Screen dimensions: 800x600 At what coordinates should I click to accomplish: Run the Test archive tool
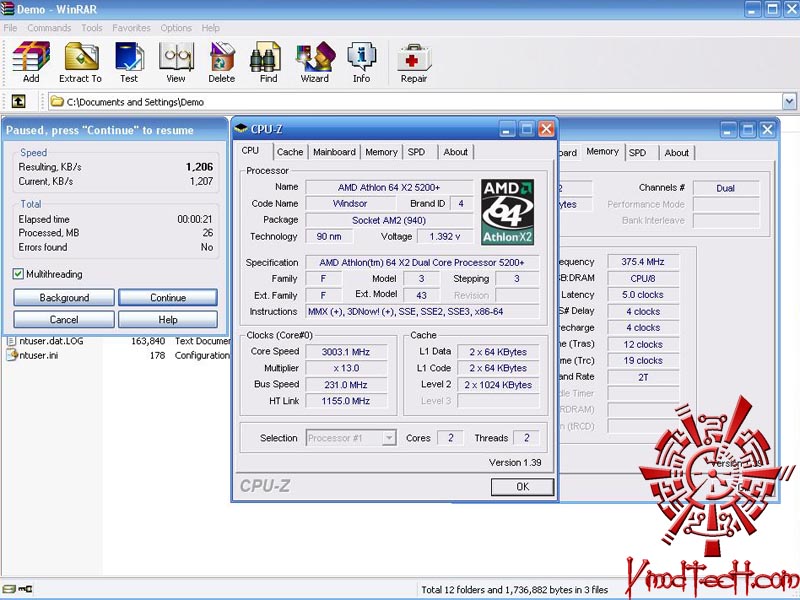point(129,62)
